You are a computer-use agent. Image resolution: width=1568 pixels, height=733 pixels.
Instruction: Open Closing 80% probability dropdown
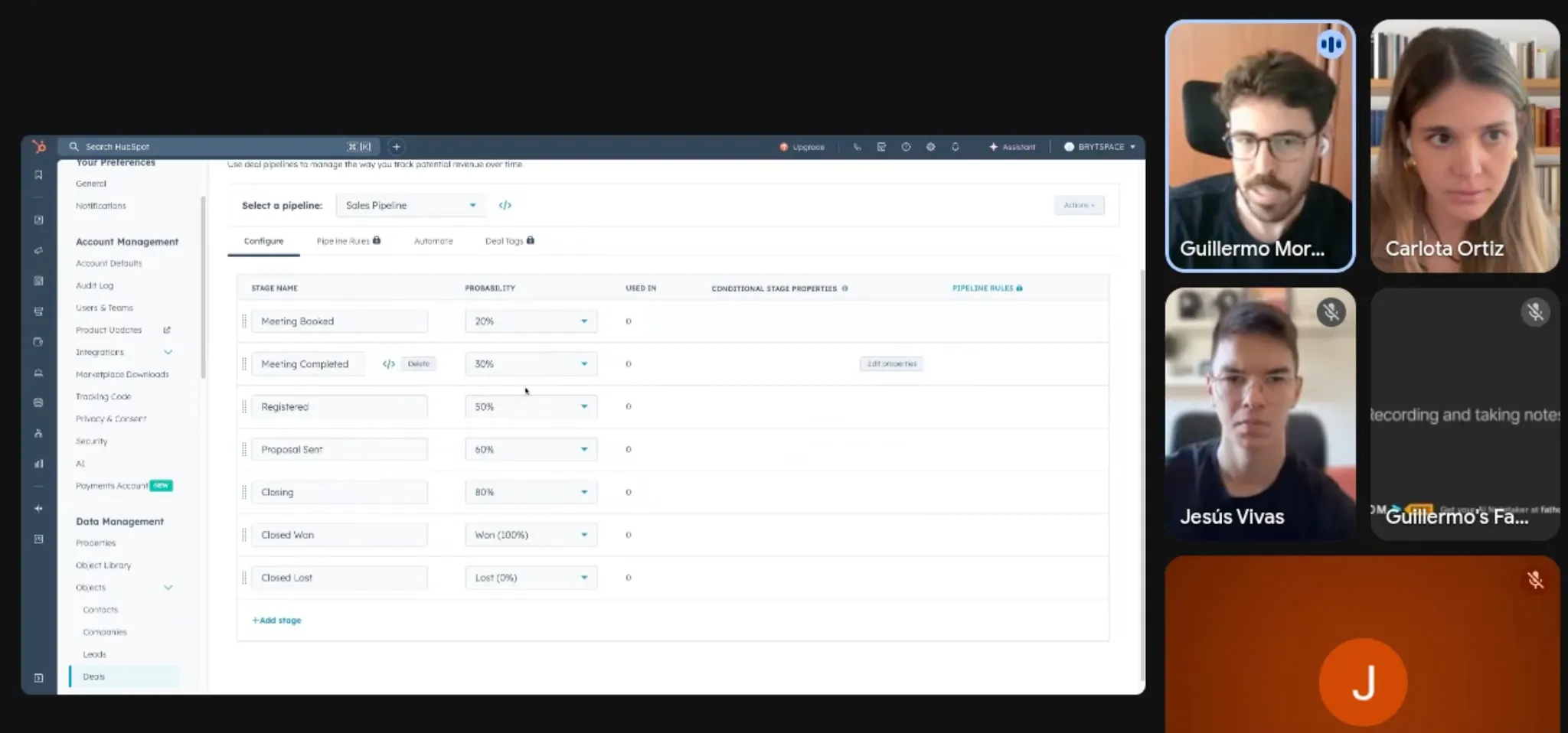531,493
